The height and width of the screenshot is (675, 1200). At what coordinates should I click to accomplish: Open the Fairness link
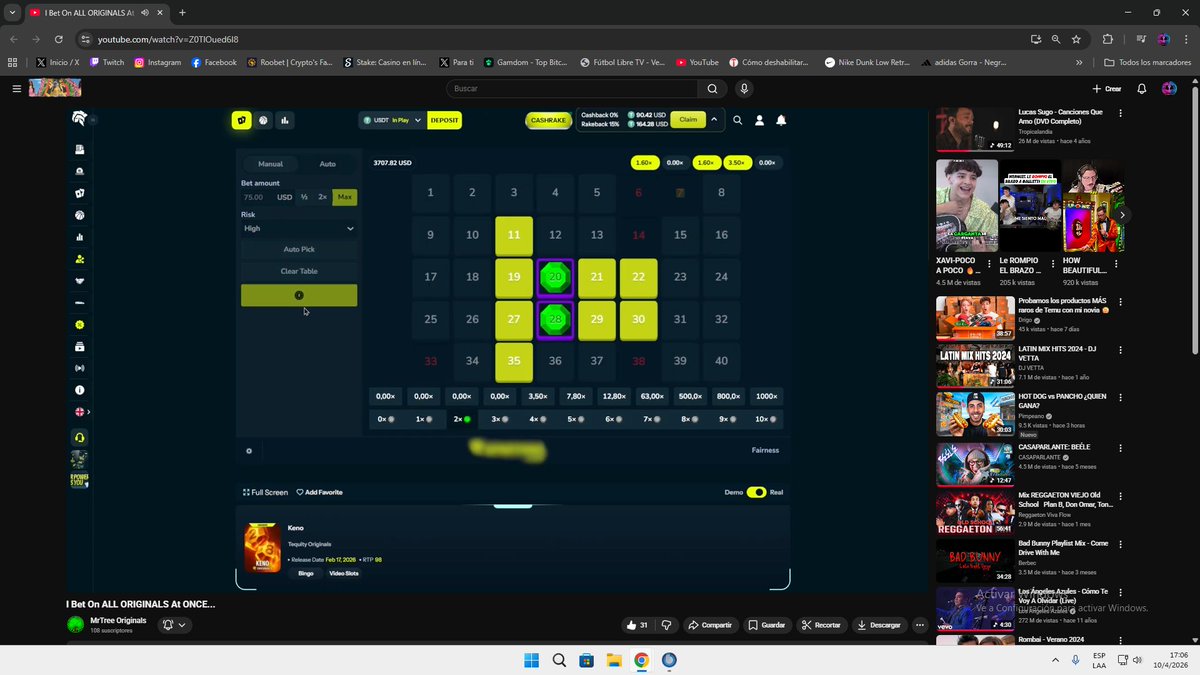pos(765,450)
